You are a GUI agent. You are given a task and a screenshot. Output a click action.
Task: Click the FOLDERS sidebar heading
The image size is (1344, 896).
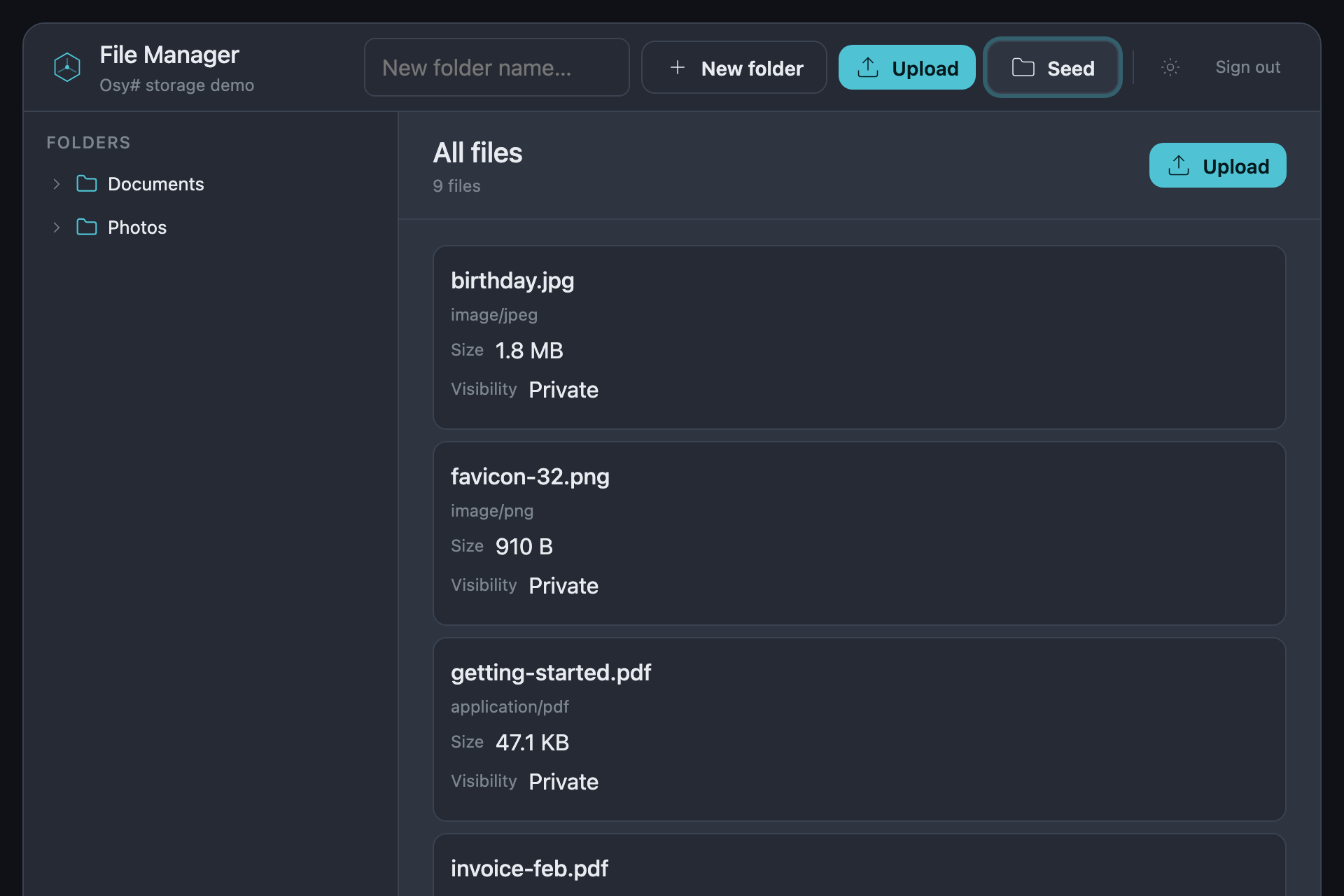pos(88,143)
